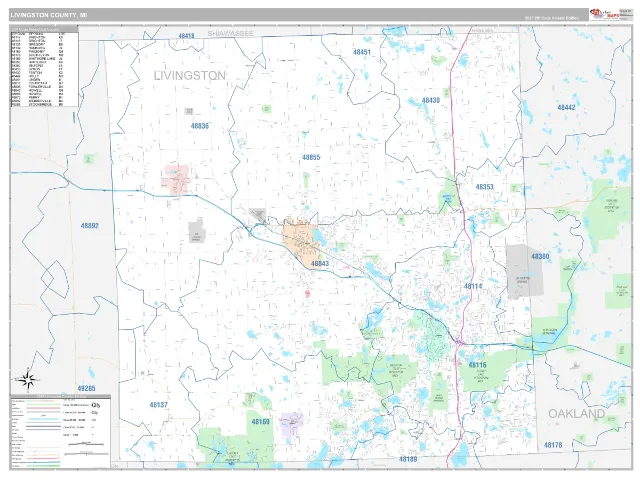
Task: Select ZIP code label 48843
Action: click(x=320, y=263)
